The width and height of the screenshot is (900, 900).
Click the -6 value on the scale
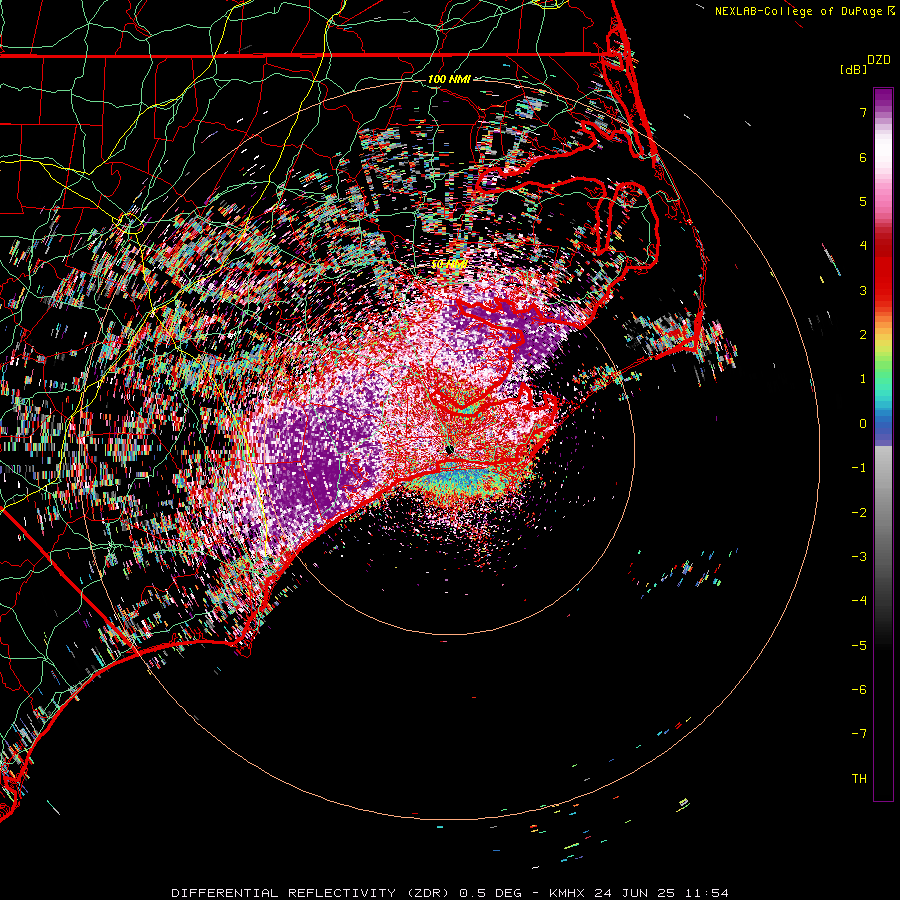pyautogui.click(x=859, y=690)
